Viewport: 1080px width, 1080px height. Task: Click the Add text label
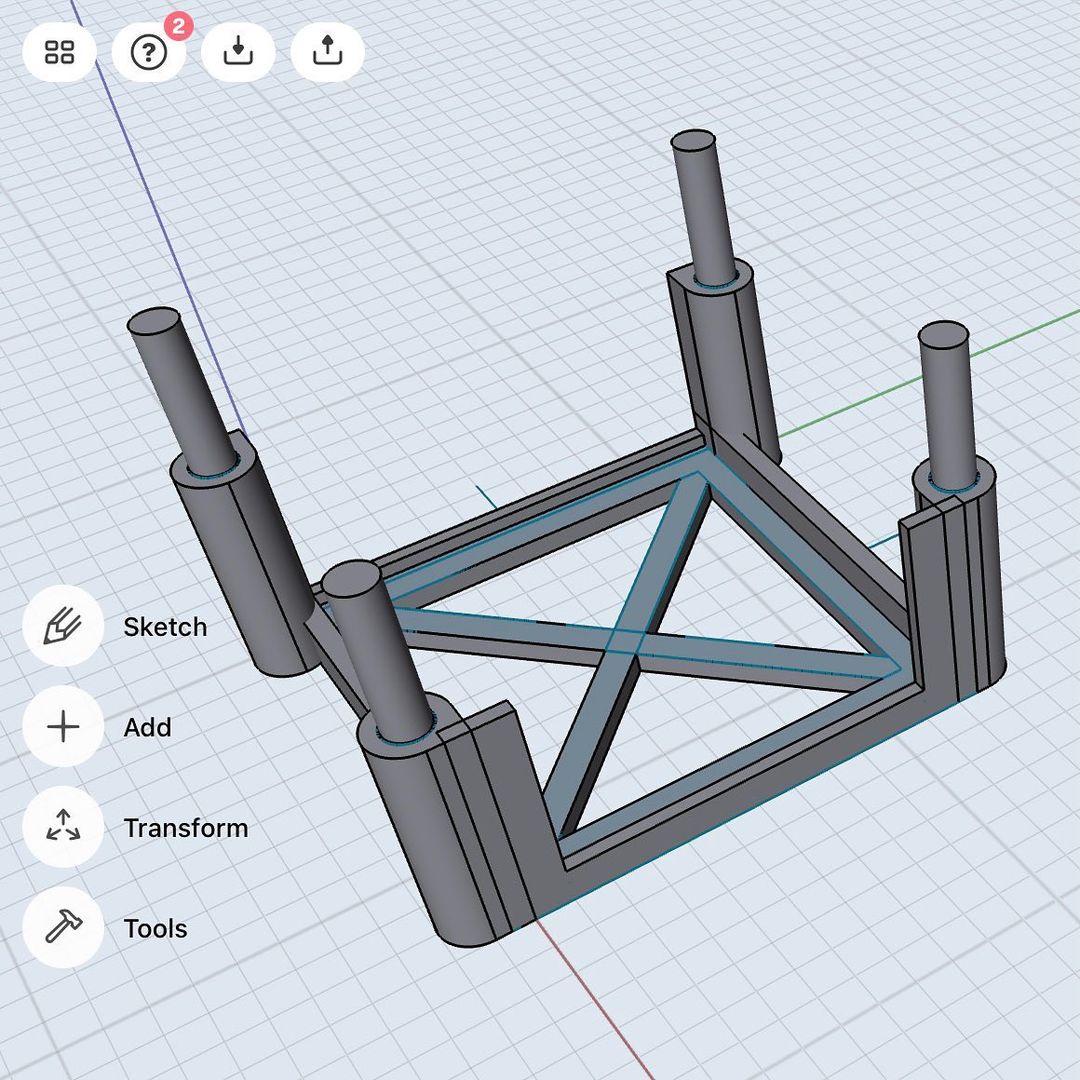tap(147, 727)
